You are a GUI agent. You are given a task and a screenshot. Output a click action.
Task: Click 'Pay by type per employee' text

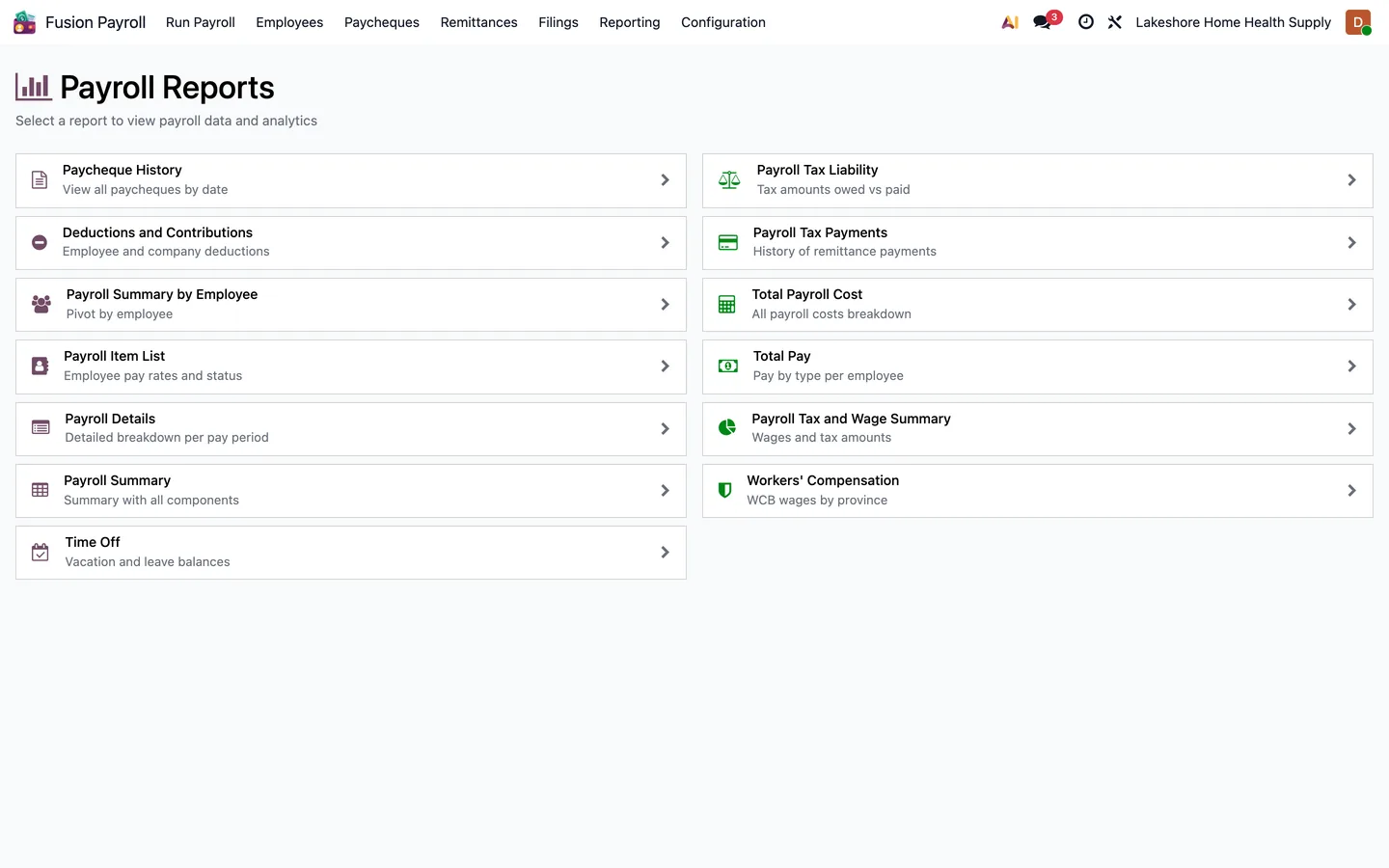(x=829, y=375)
